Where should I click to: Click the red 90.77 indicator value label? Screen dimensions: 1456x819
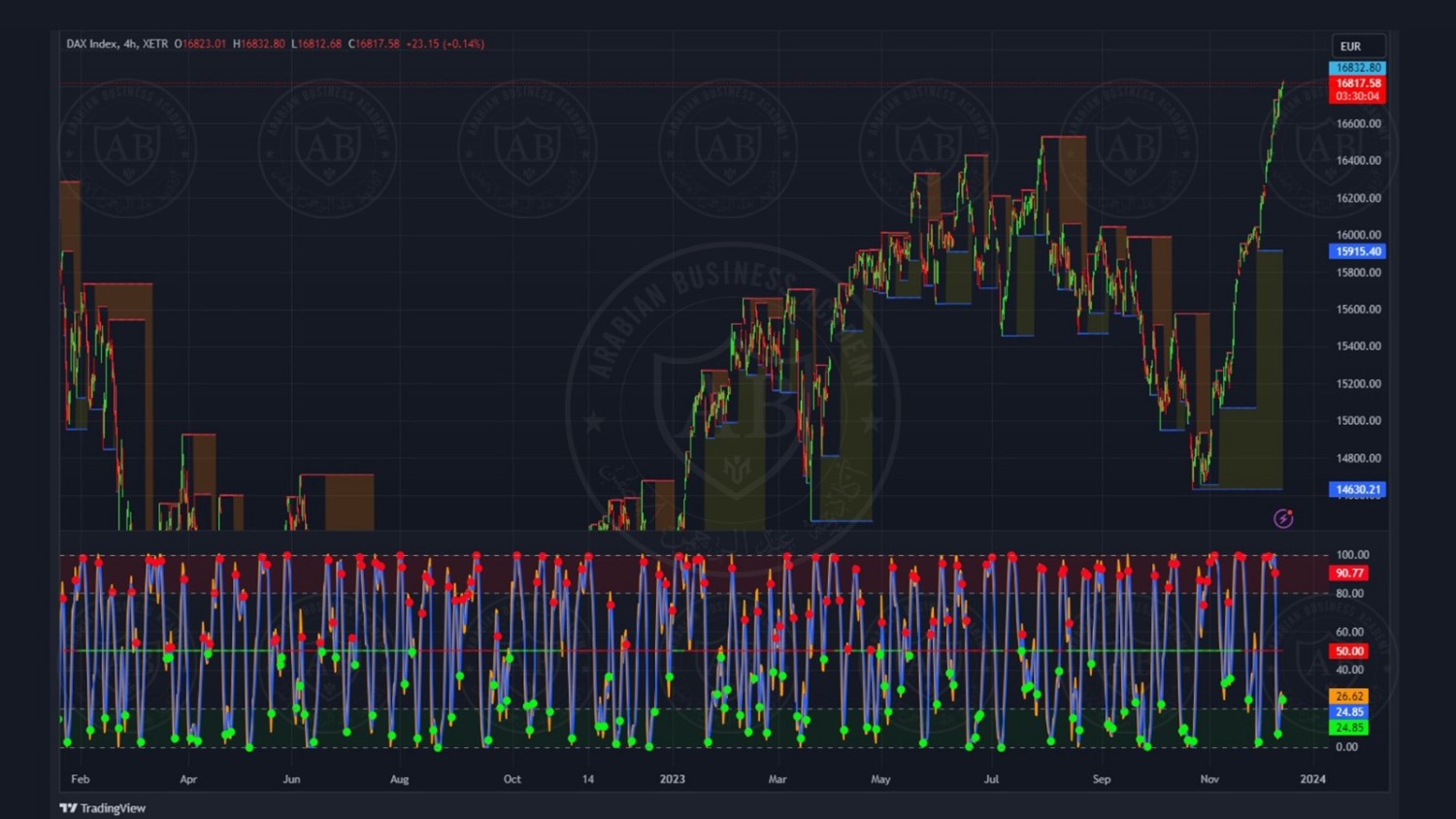[1349, 573]
